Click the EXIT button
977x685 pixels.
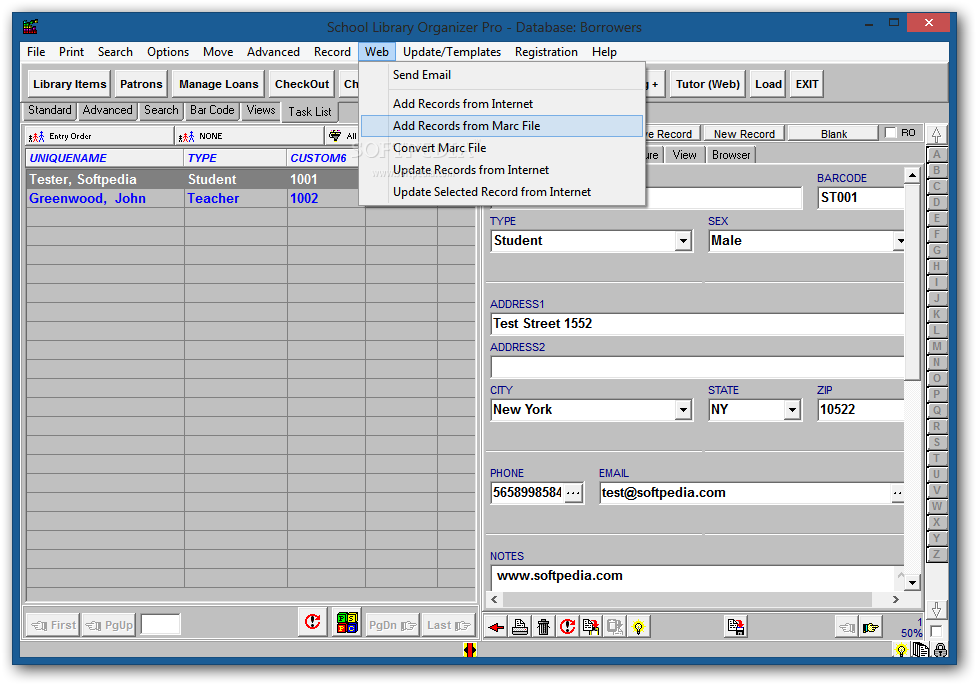pos(807,84)
